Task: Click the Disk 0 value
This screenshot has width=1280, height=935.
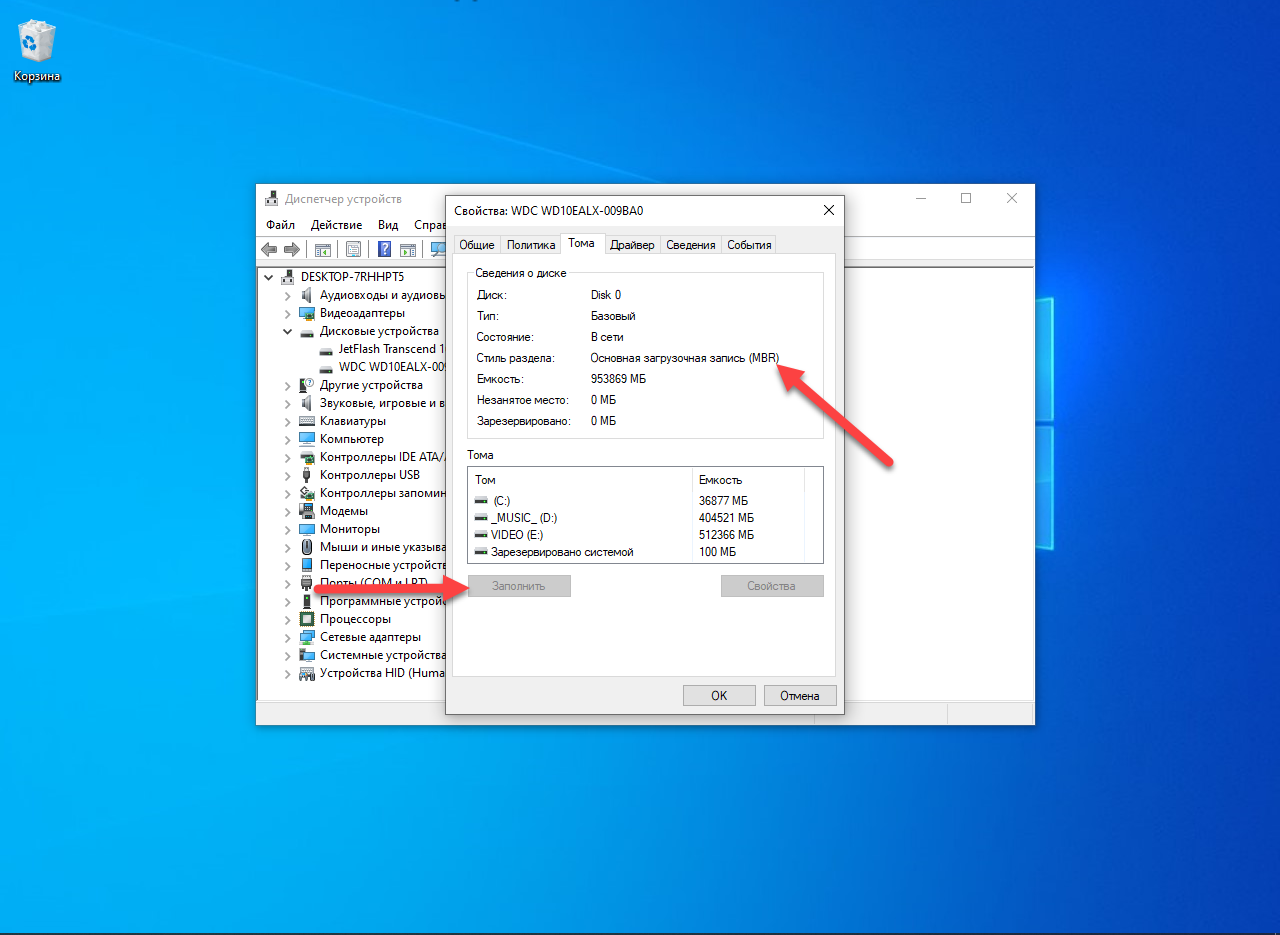Action: (606, 295)
